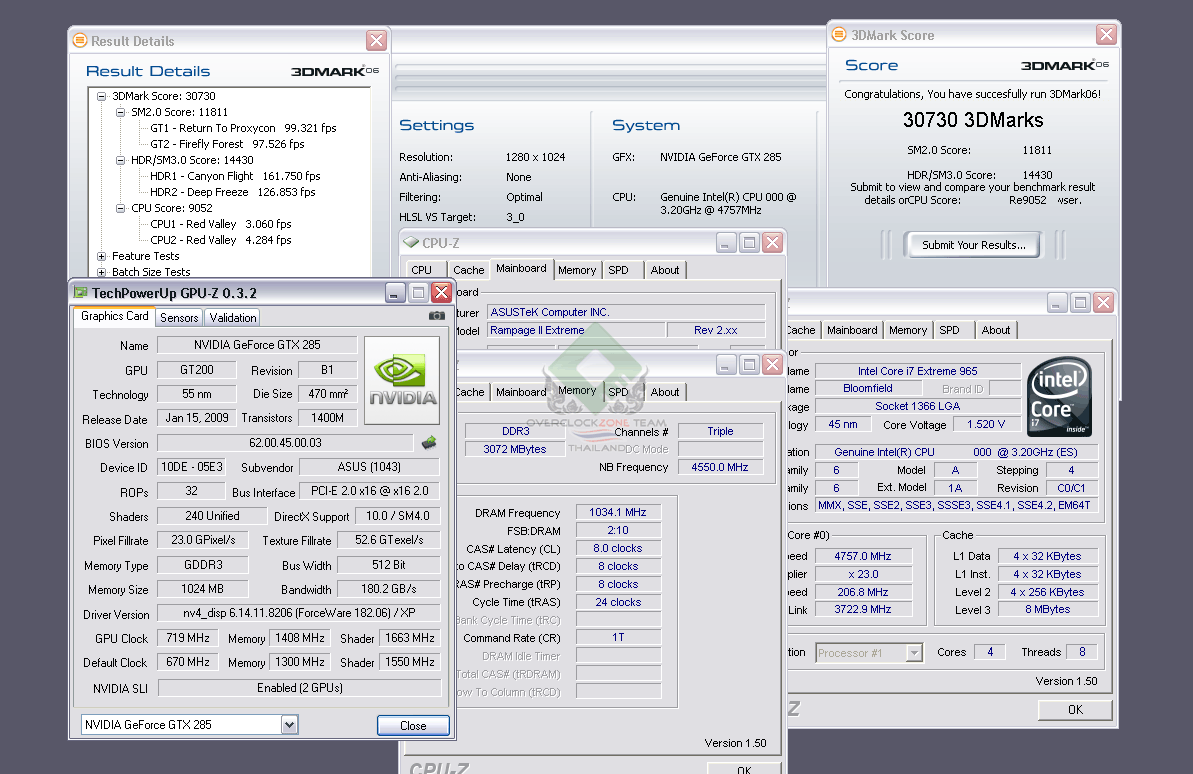The image size is (1193, 774).
Task: Minimize the GPU-Z window
Action: pyautogui.click(x=395, y=293)
